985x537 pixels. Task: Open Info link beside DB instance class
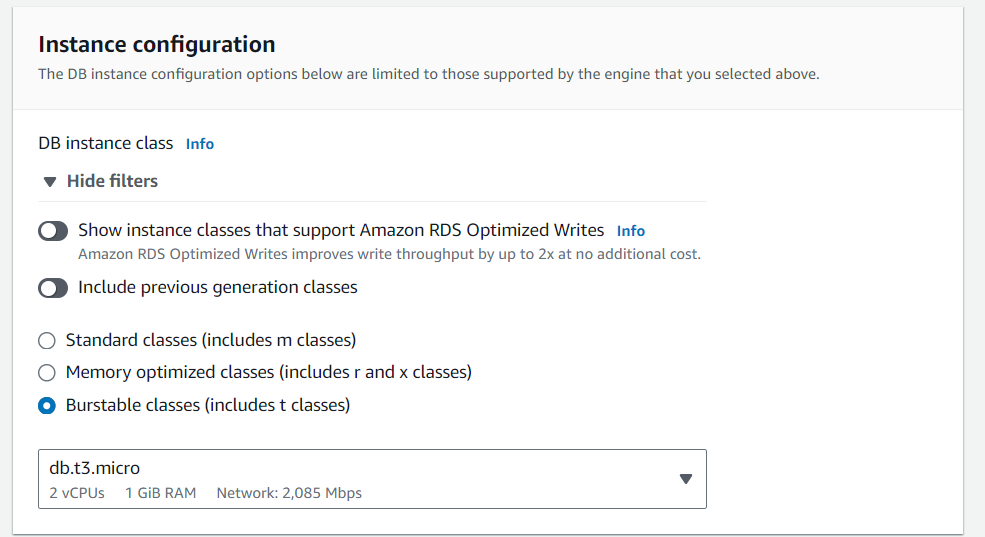(x=200, y=144)
